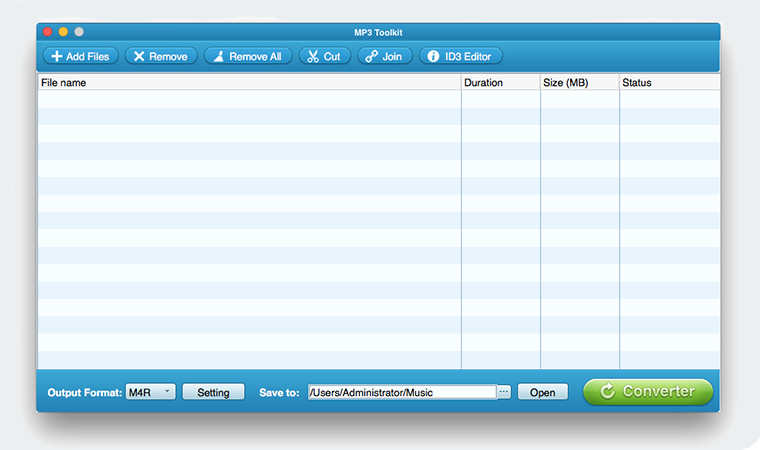The image size is (760, 450).
Task: Select the Join files tool
Action: pos(384,57)
